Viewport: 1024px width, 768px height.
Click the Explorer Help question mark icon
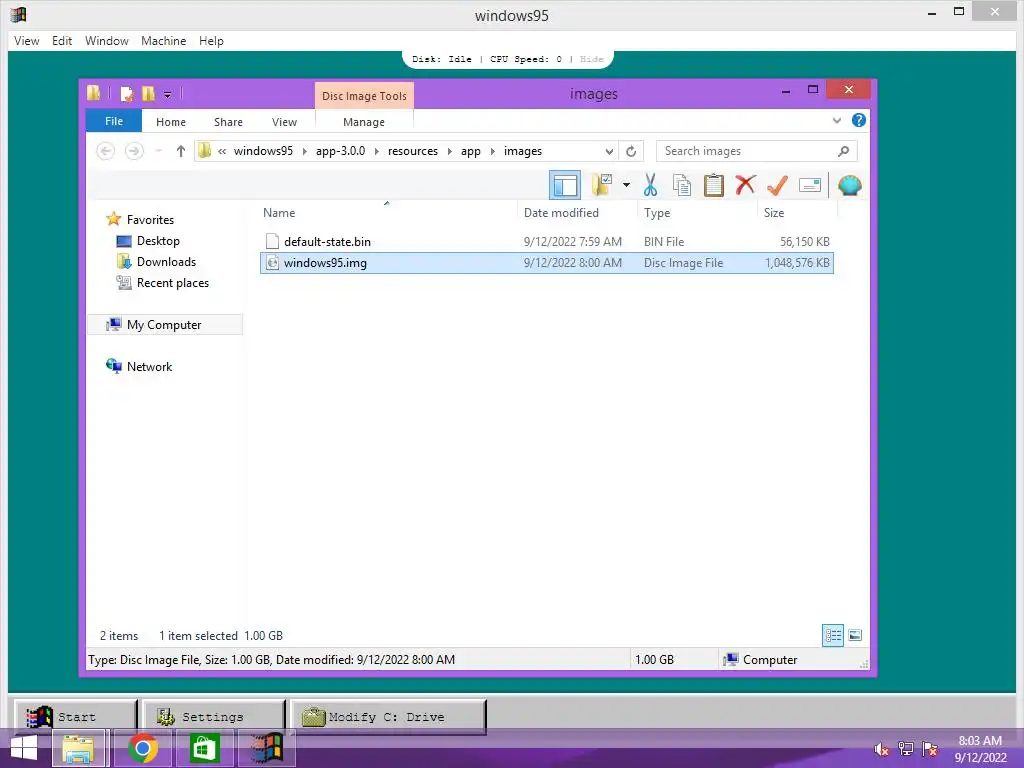[x=859, y=120]
